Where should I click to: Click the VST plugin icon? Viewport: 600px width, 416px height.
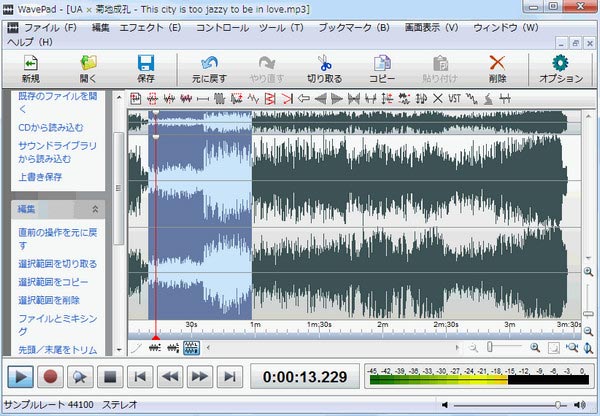(454, 99)
